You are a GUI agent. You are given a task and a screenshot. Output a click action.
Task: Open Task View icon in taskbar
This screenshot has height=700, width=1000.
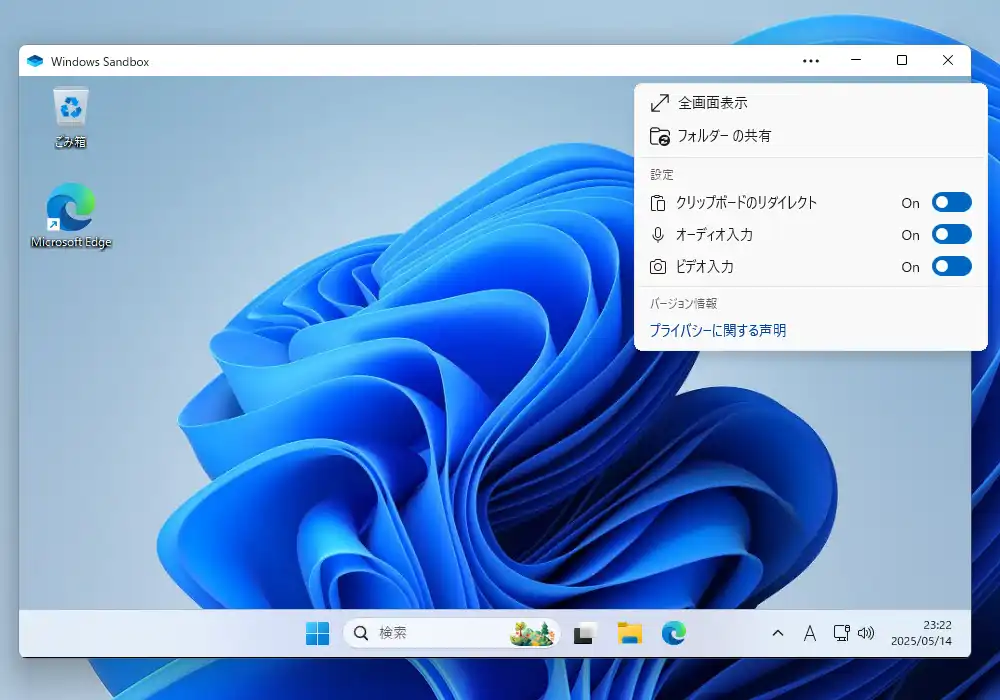click(585, 633)
